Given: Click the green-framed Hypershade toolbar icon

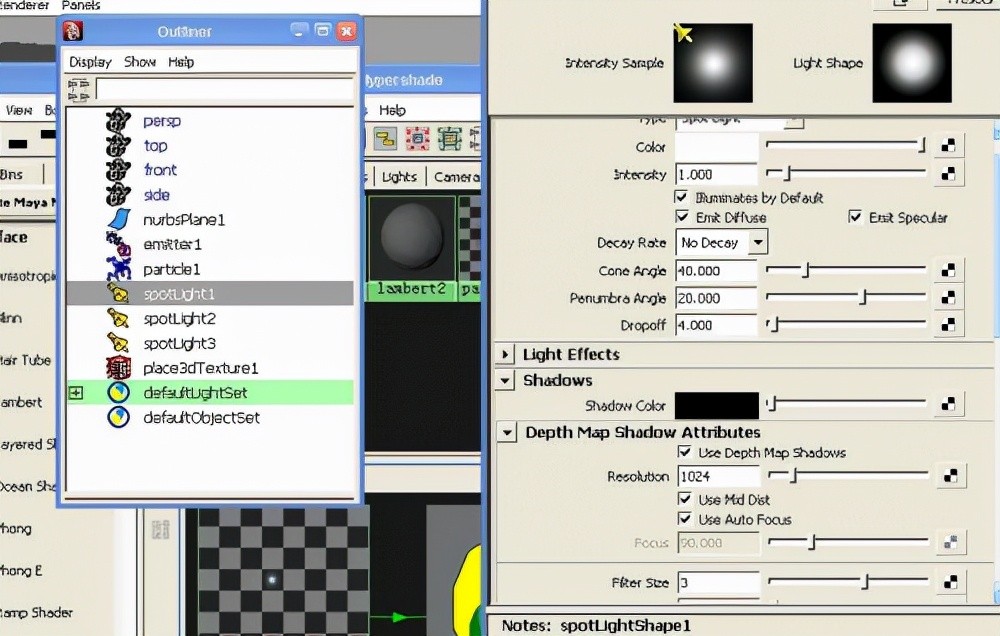Looking at the screenshot, I should [x=449, y=138].
